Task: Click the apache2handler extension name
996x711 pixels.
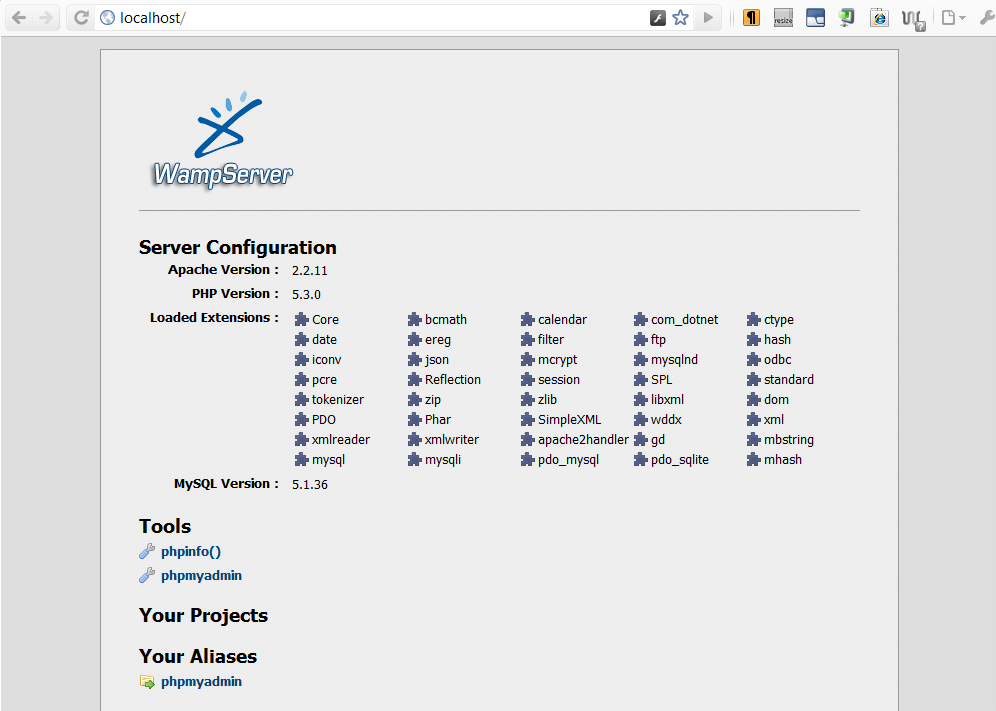Action: coord(583,440)
